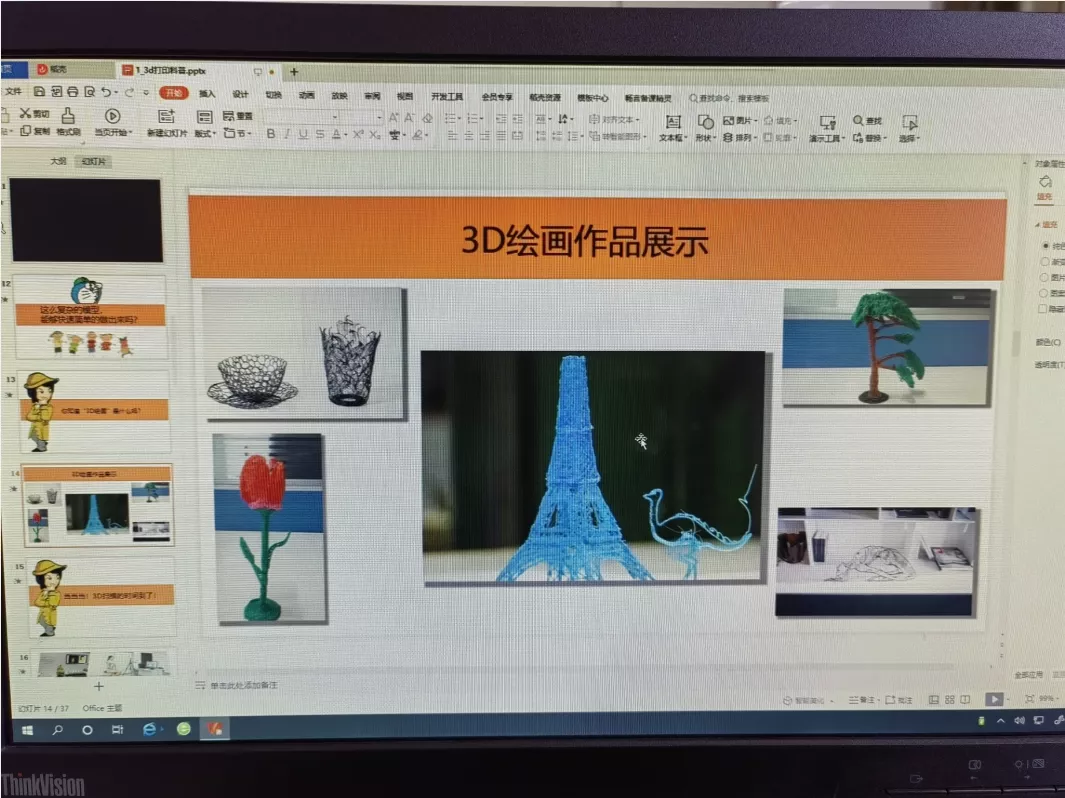Click the Cut (剪切) scissors icon
Viewport: 1065px width, 798px height.
click(x=25, y=113)
